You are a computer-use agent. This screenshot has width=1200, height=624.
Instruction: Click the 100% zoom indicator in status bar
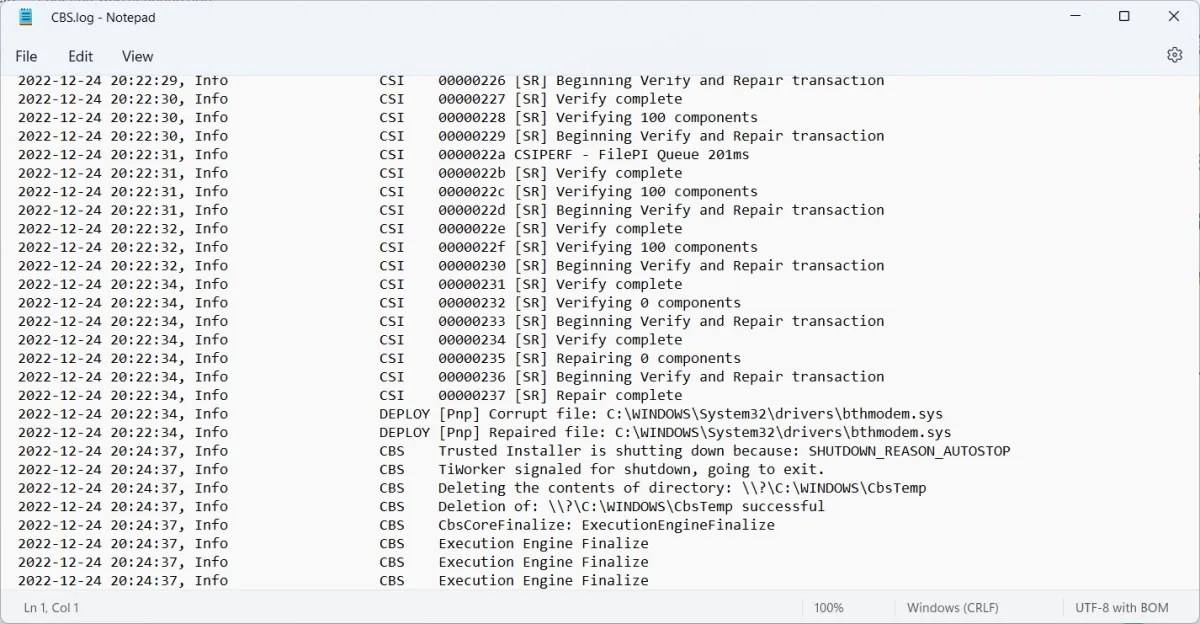pyautogui.click(x=828, y=607)
